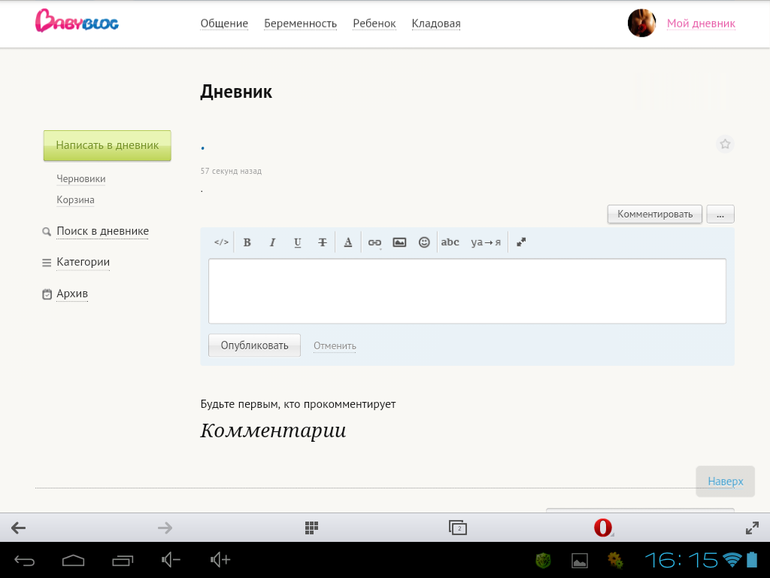Expand Категории list
This screenshot has height=578, width=770.
point(83,262)
